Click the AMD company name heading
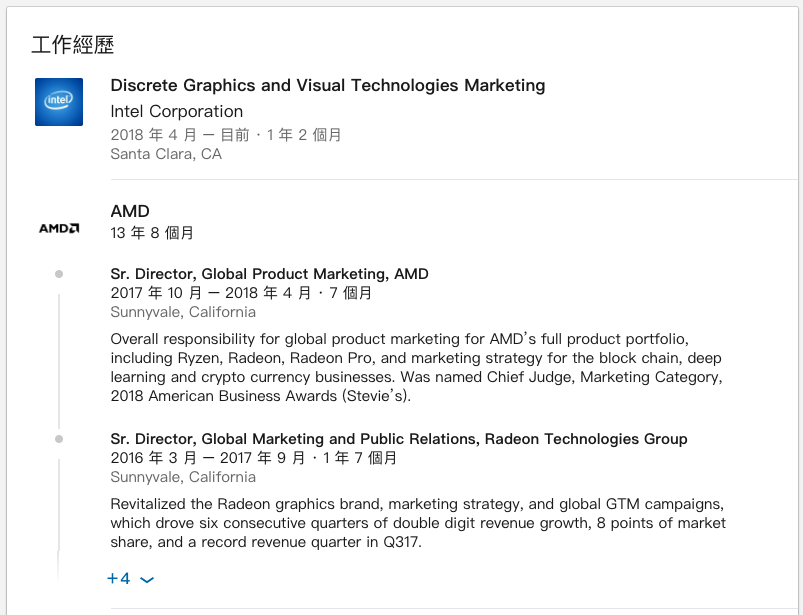 tap(130, 211)
